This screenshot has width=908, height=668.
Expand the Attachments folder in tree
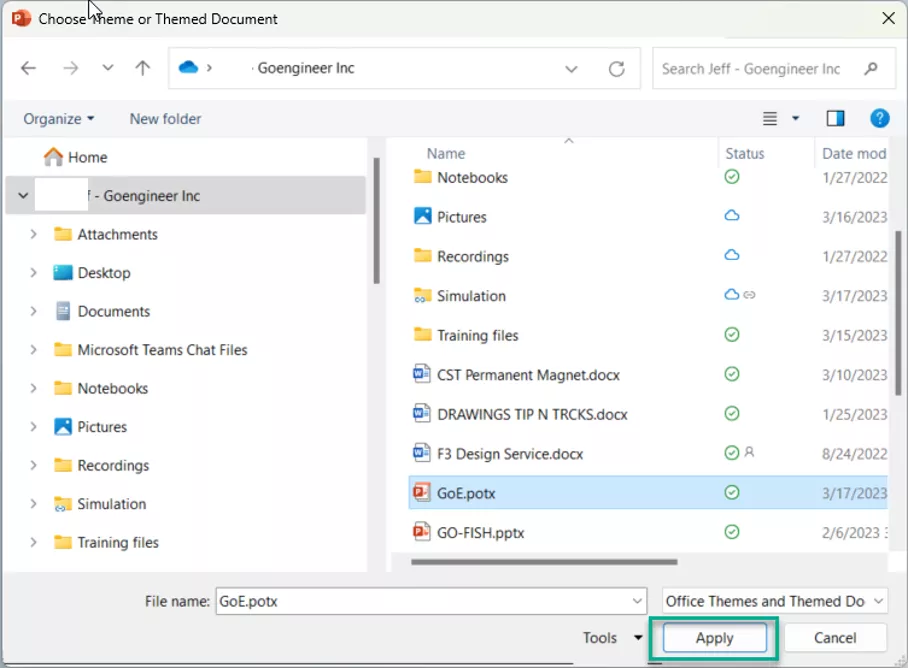34,234
